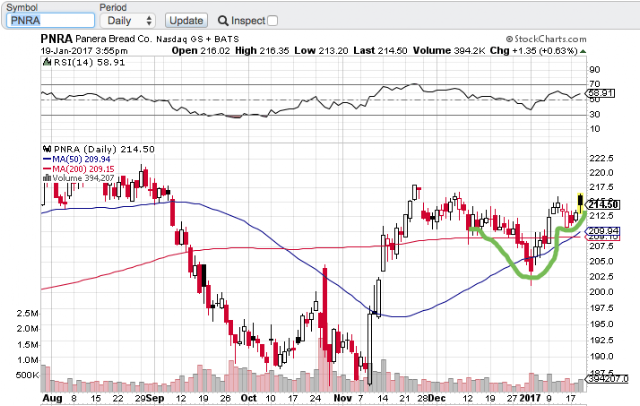Click the 394207.0 volume axis label

[x=608, y=379]
